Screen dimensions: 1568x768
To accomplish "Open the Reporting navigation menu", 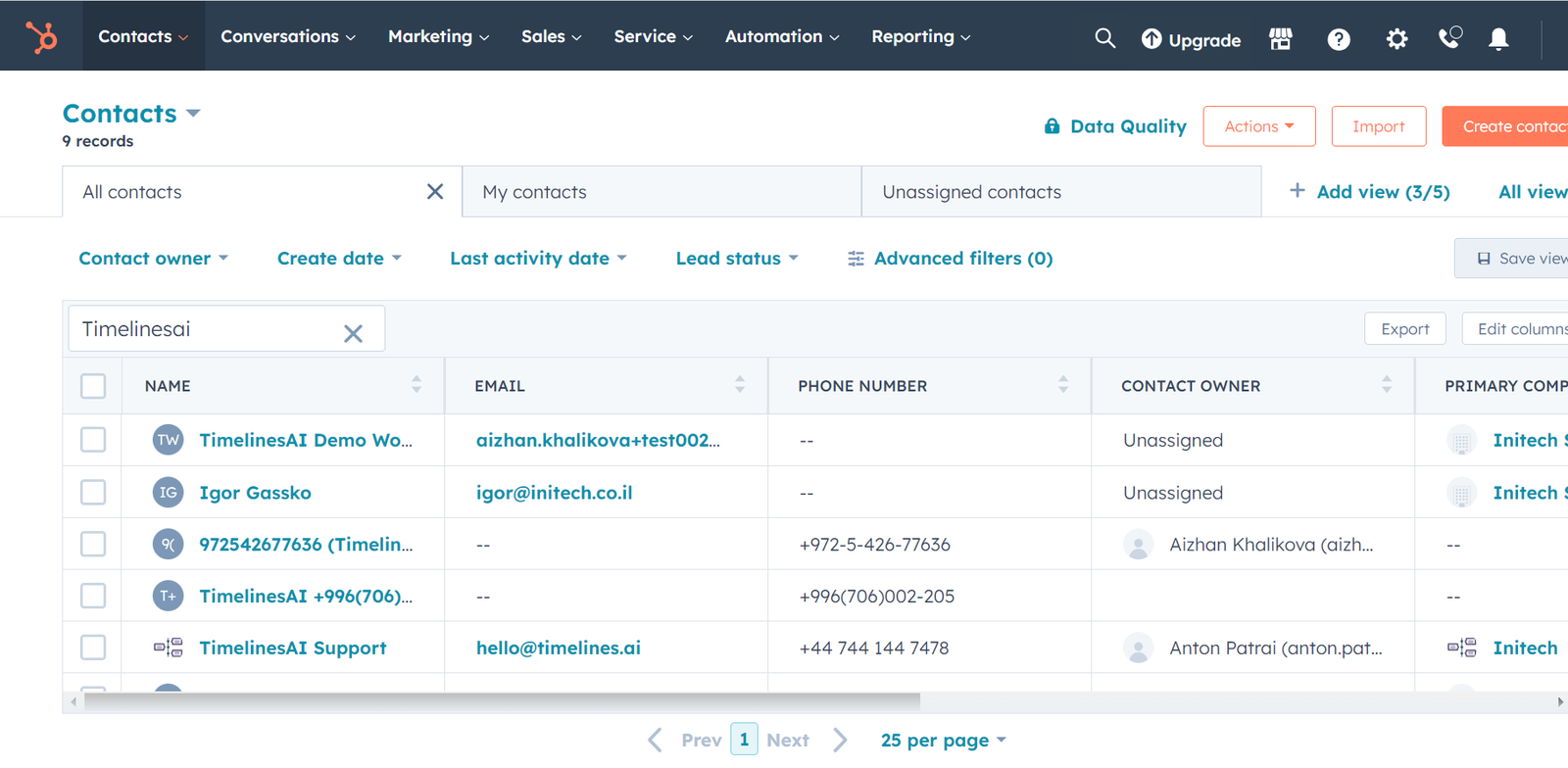I will click(920, 36).
